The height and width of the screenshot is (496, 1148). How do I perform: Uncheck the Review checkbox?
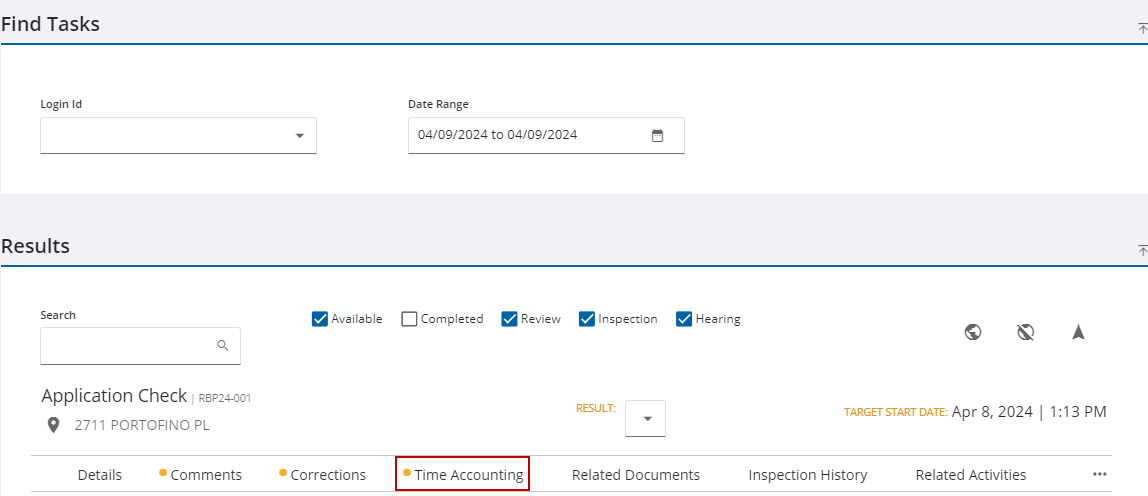click(x=510, y=319)
